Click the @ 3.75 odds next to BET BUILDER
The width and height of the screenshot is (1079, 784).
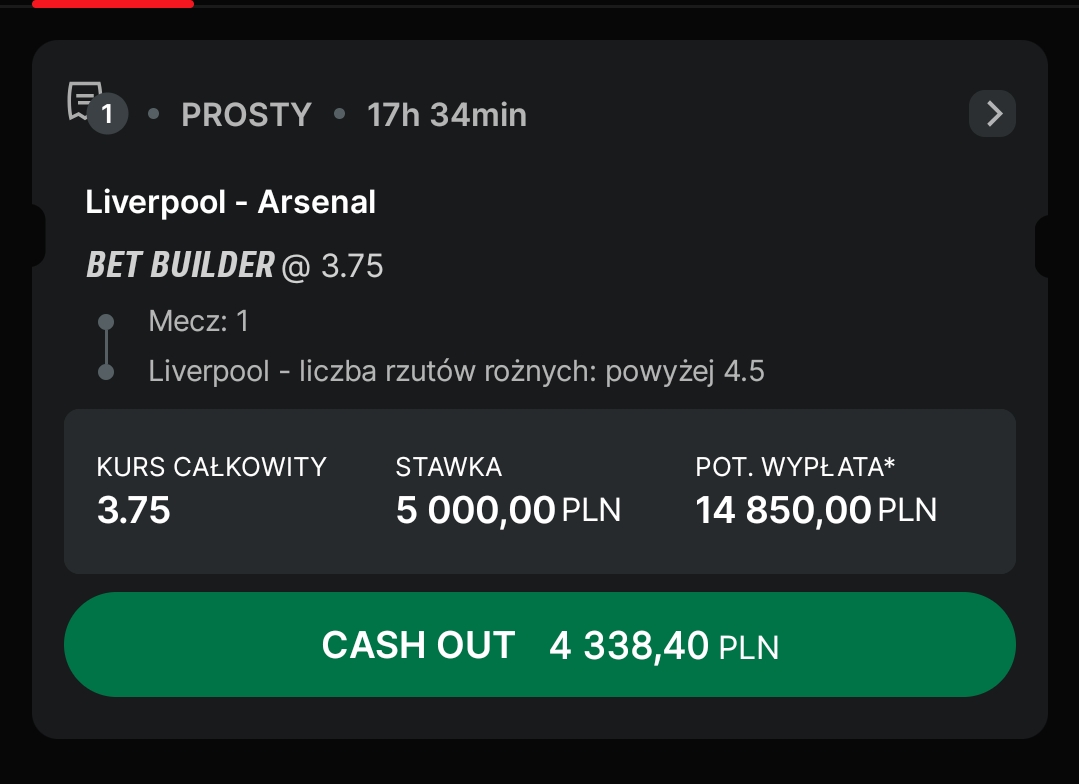click(x=334, y=267)
